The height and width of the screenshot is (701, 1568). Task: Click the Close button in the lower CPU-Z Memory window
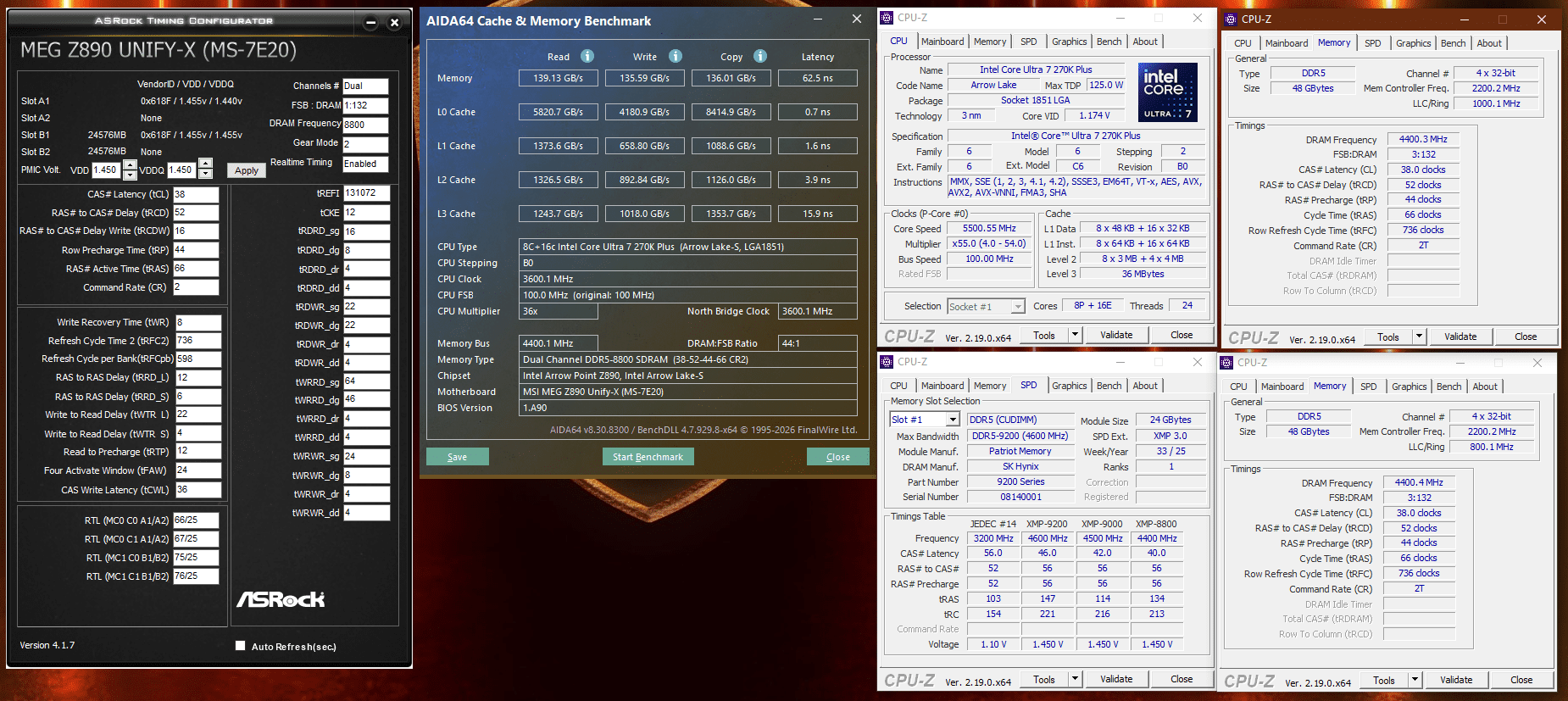pos(1521,680)
